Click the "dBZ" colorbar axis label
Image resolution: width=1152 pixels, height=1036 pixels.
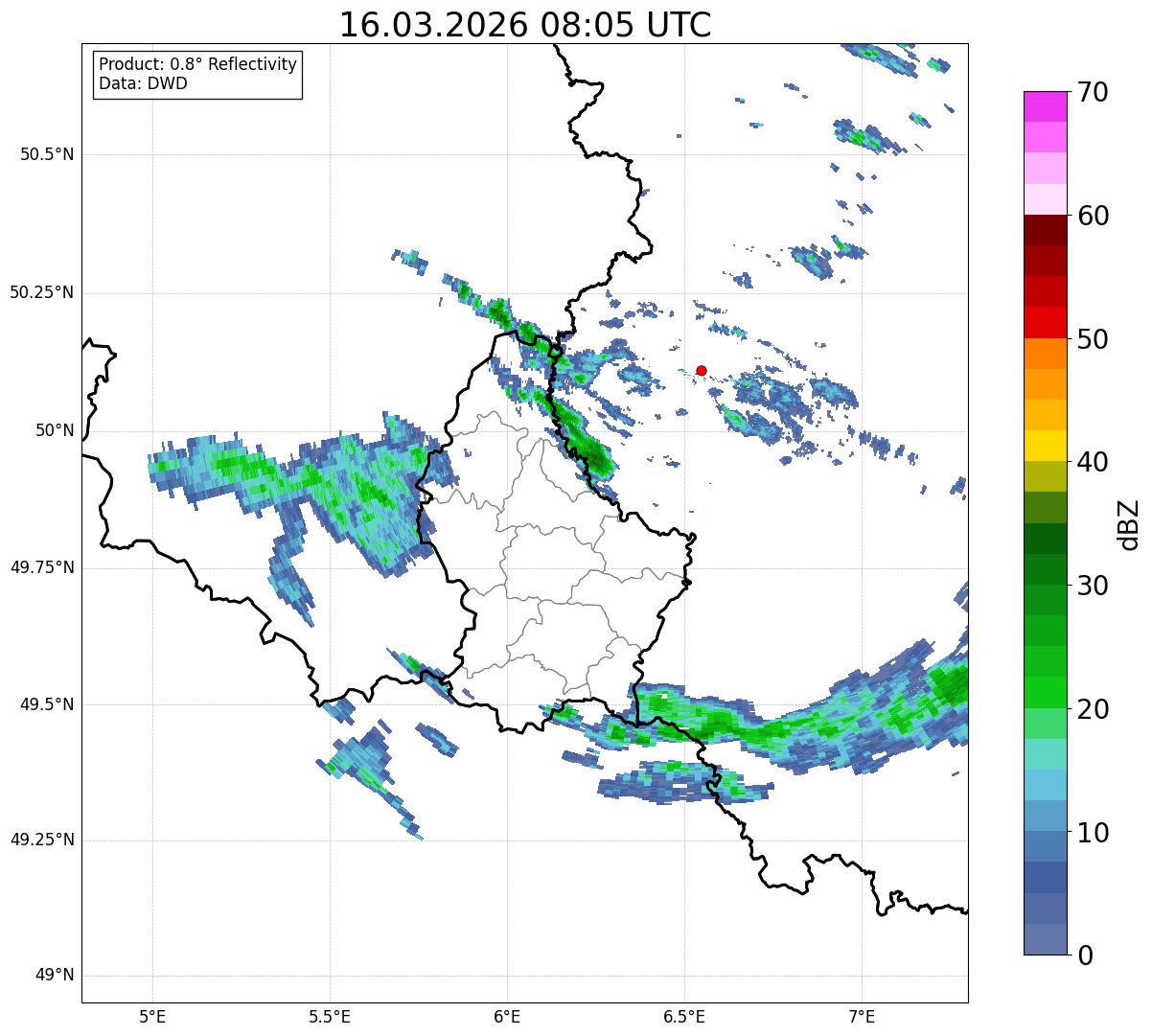[x=1129, y=523]
